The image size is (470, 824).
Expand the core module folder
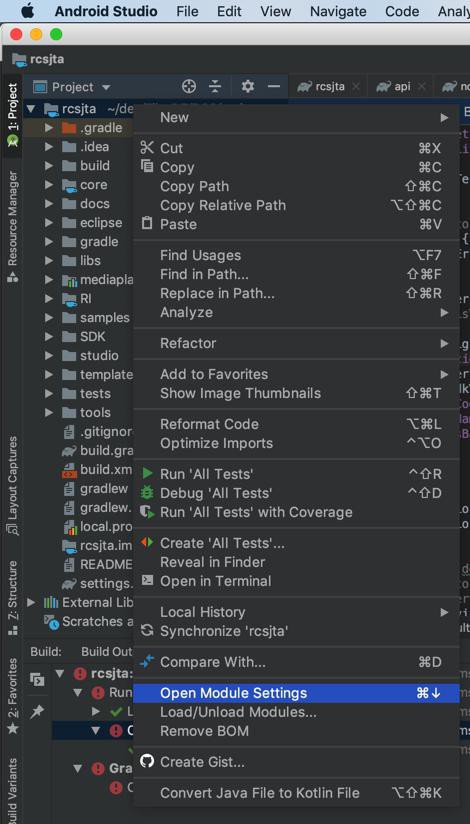click(49, 184)
